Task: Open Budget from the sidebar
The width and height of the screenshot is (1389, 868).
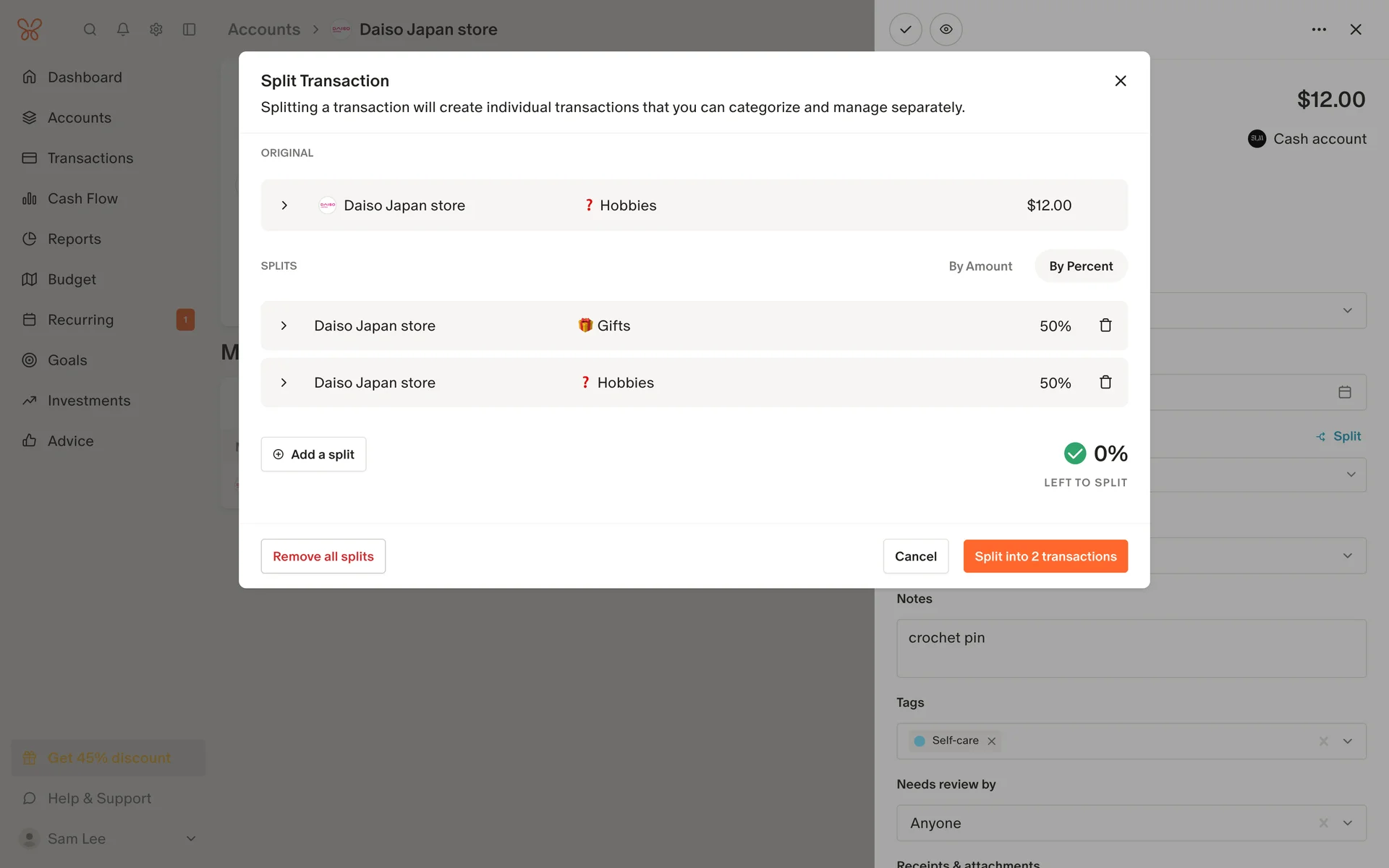Action: (x=72, y=279)
